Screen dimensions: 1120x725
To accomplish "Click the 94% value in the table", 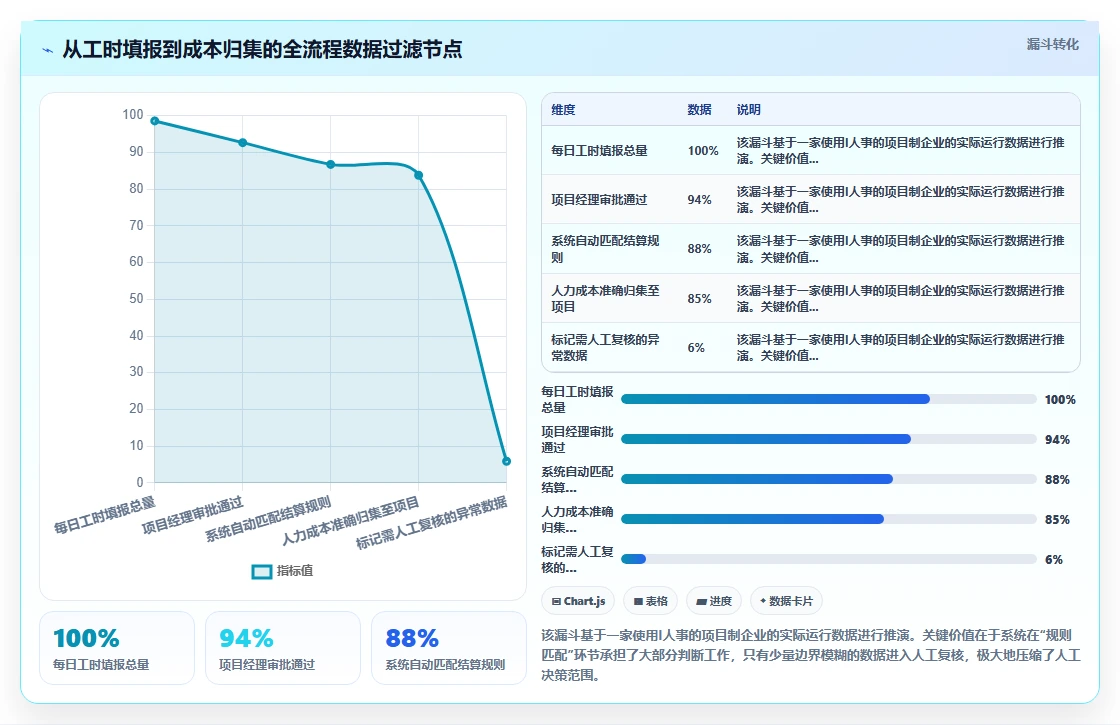I will tap(699, 200).
